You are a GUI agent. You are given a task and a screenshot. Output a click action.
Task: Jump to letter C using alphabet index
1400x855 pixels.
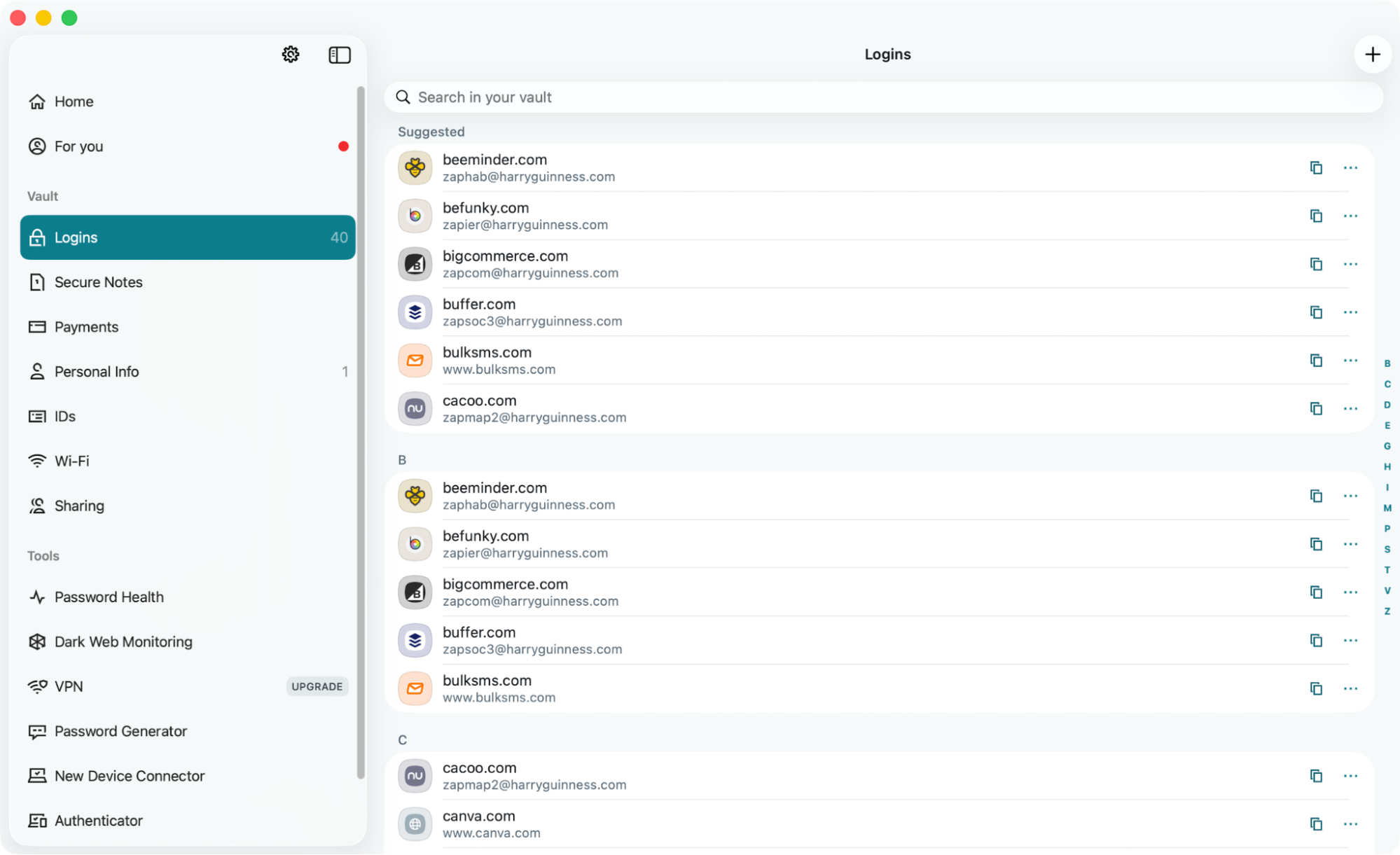(x=1387, y=384)
